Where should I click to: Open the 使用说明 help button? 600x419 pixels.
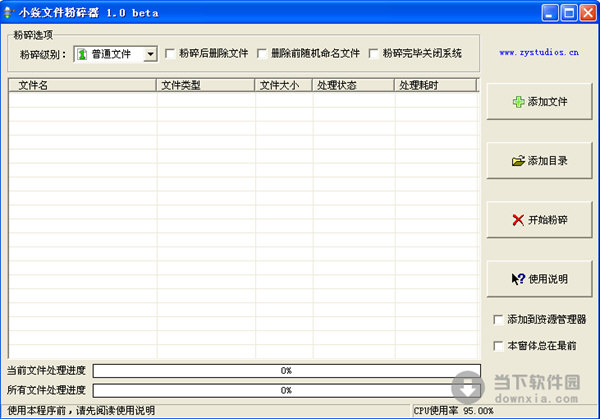pos(540,279)
